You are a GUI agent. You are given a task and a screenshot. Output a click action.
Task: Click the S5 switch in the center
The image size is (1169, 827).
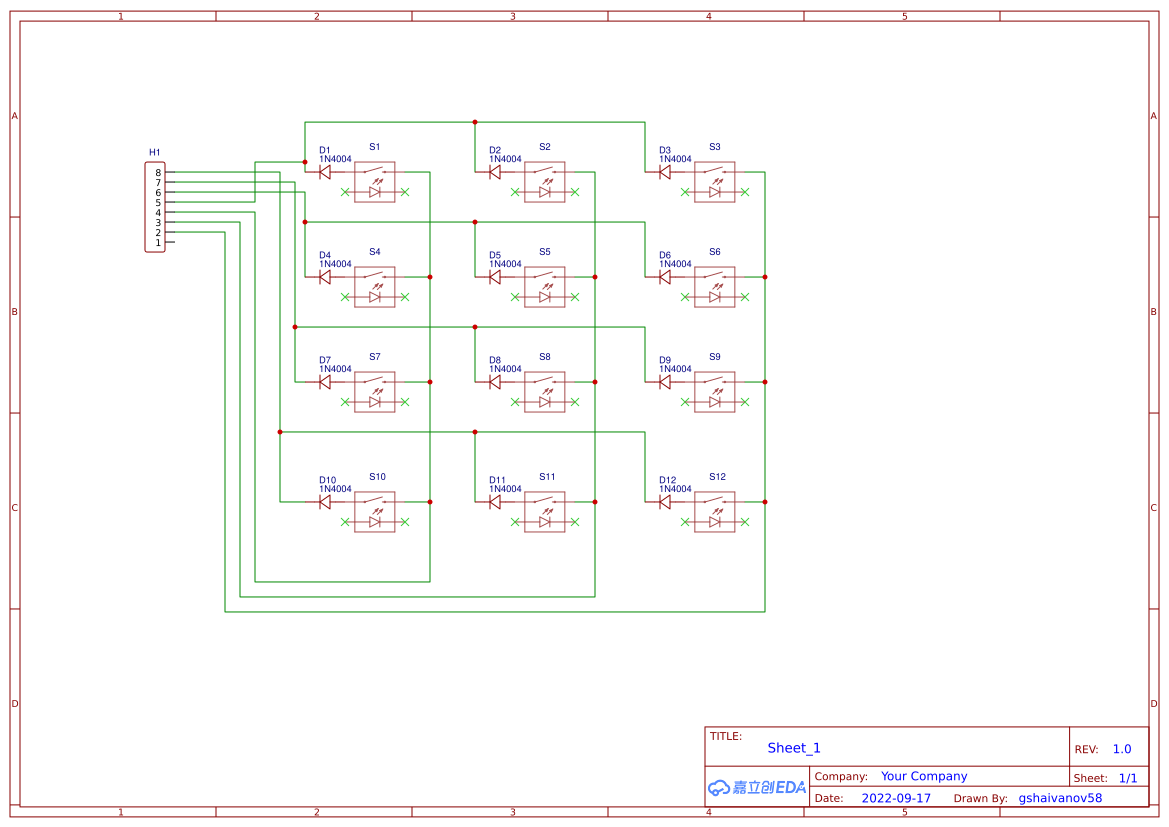click(545, 287)
